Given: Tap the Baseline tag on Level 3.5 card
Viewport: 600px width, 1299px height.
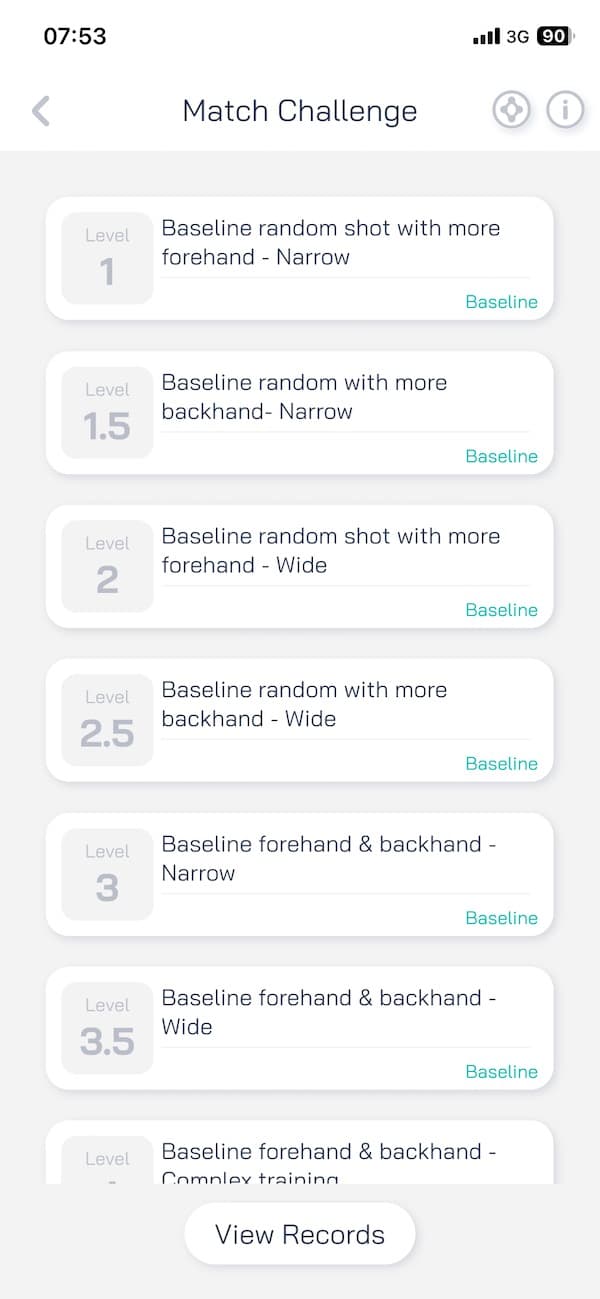Looking at the screenshot, I should [x=501, y=1072].
